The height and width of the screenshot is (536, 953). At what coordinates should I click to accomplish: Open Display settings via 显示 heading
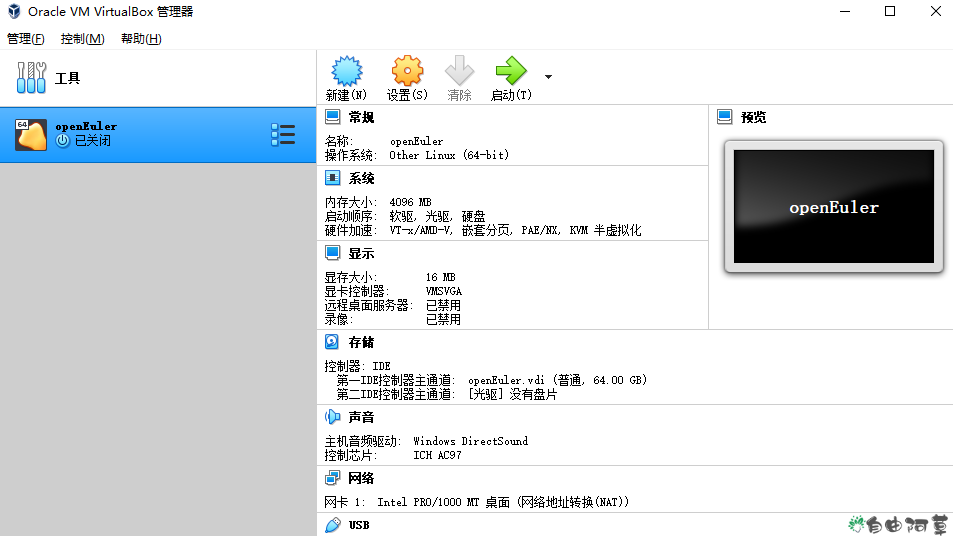point(361,253)
